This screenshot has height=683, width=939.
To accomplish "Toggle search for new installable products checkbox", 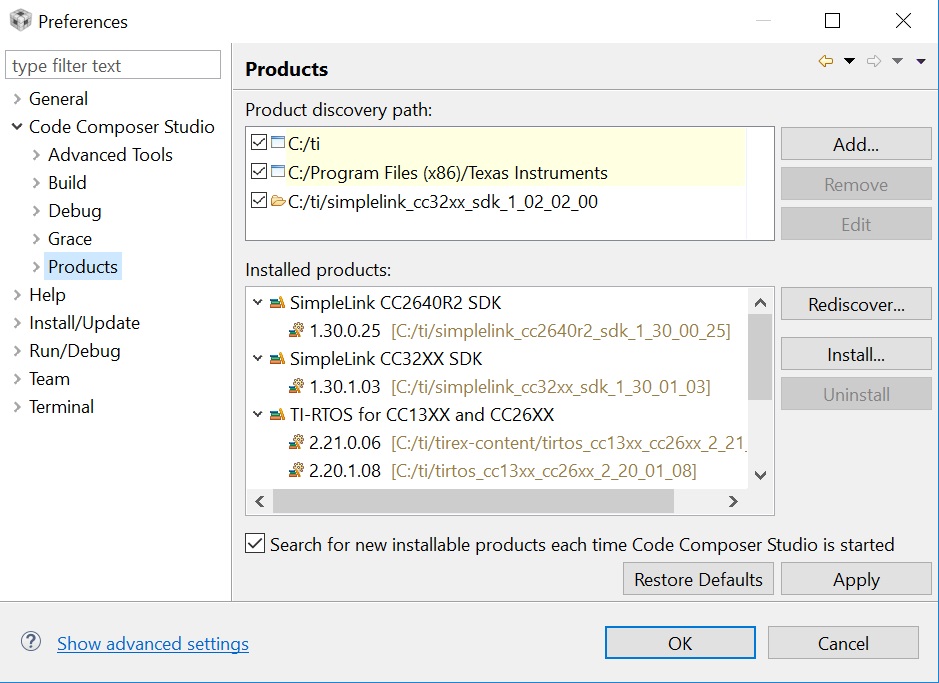I will click(256, 544).
